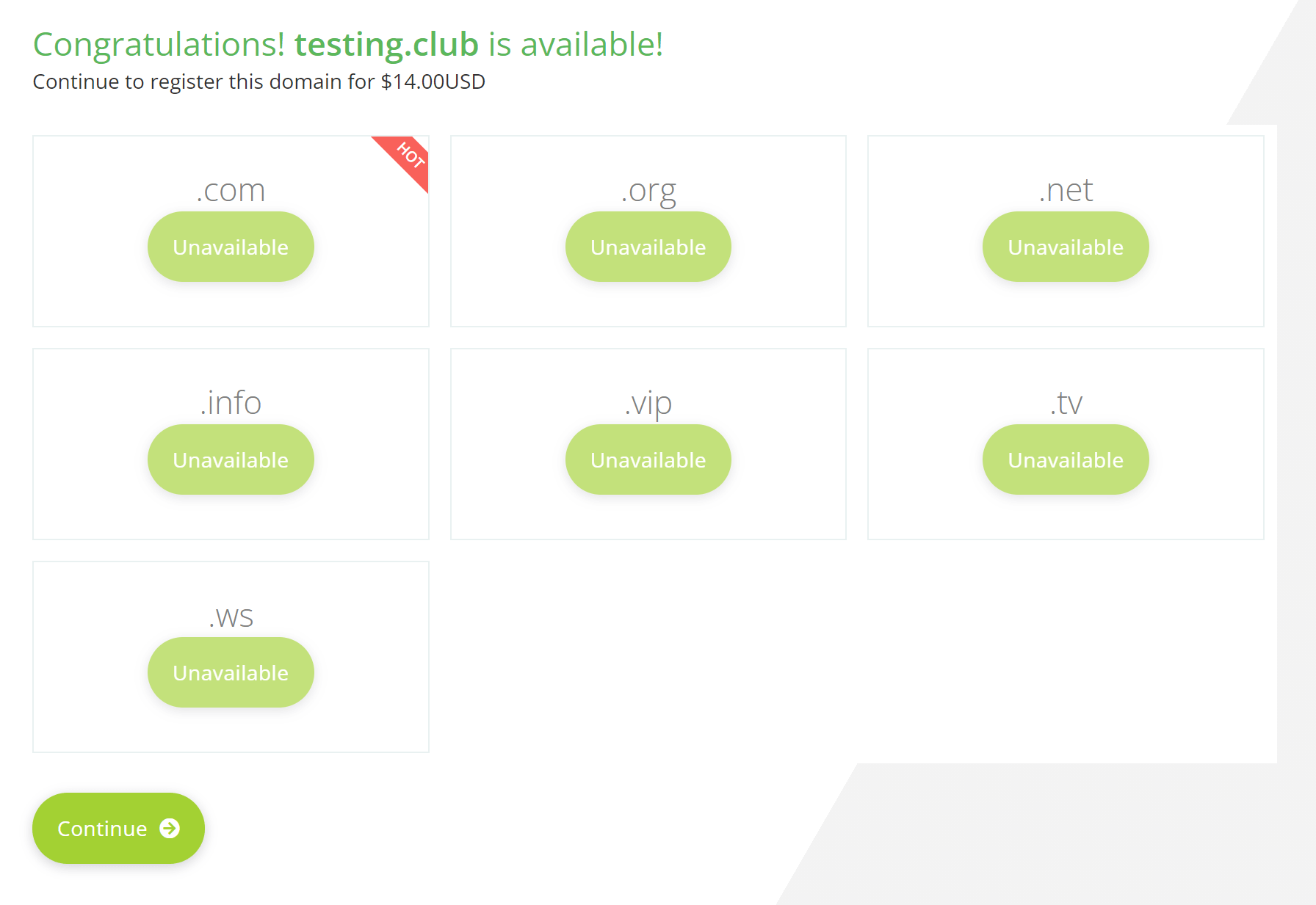Click the Unavailable button under .com
This screenshot has height=905, width=1316.
pyautogui.click(x=231, y=247)
